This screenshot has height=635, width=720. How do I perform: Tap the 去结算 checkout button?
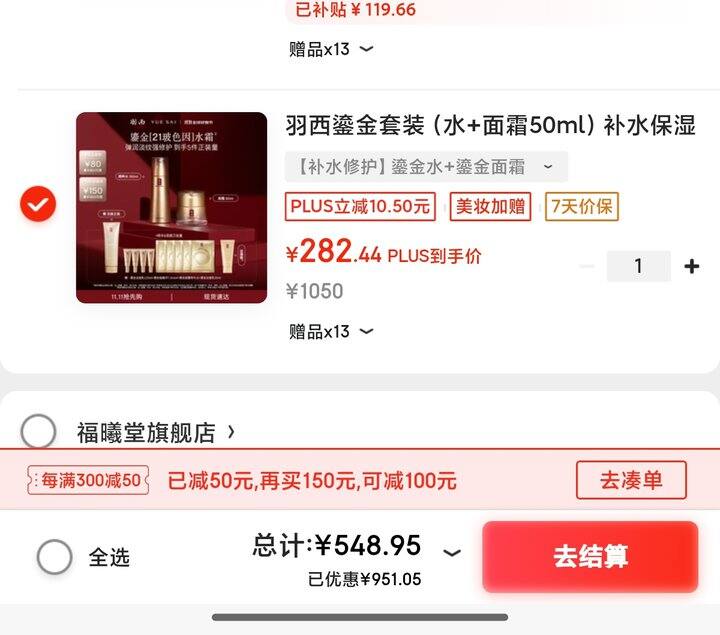coord(590,556)
